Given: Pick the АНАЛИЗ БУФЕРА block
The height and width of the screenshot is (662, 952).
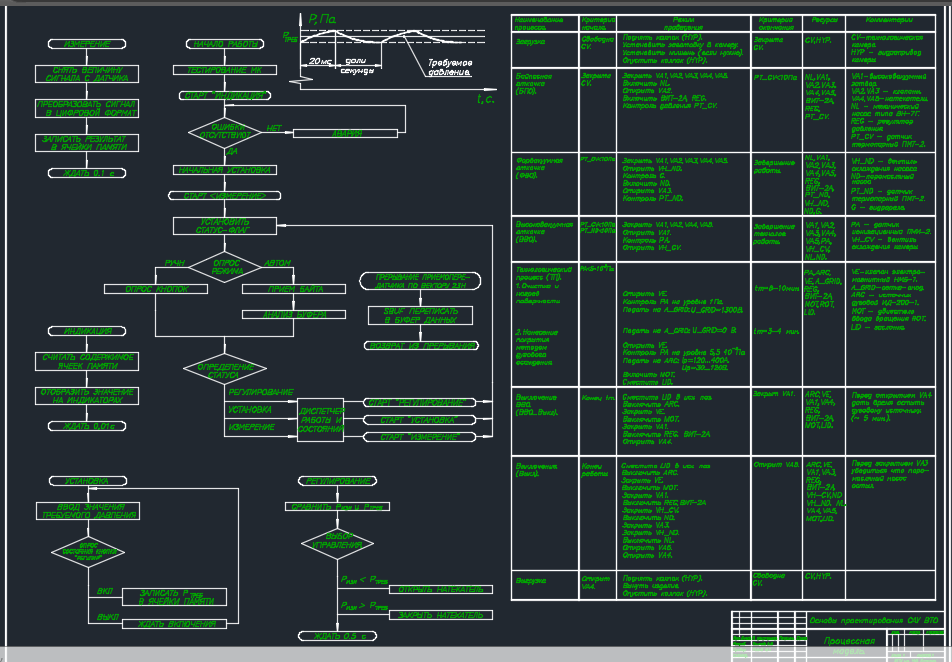Looking at the screenshot, I should click(294, 315).
